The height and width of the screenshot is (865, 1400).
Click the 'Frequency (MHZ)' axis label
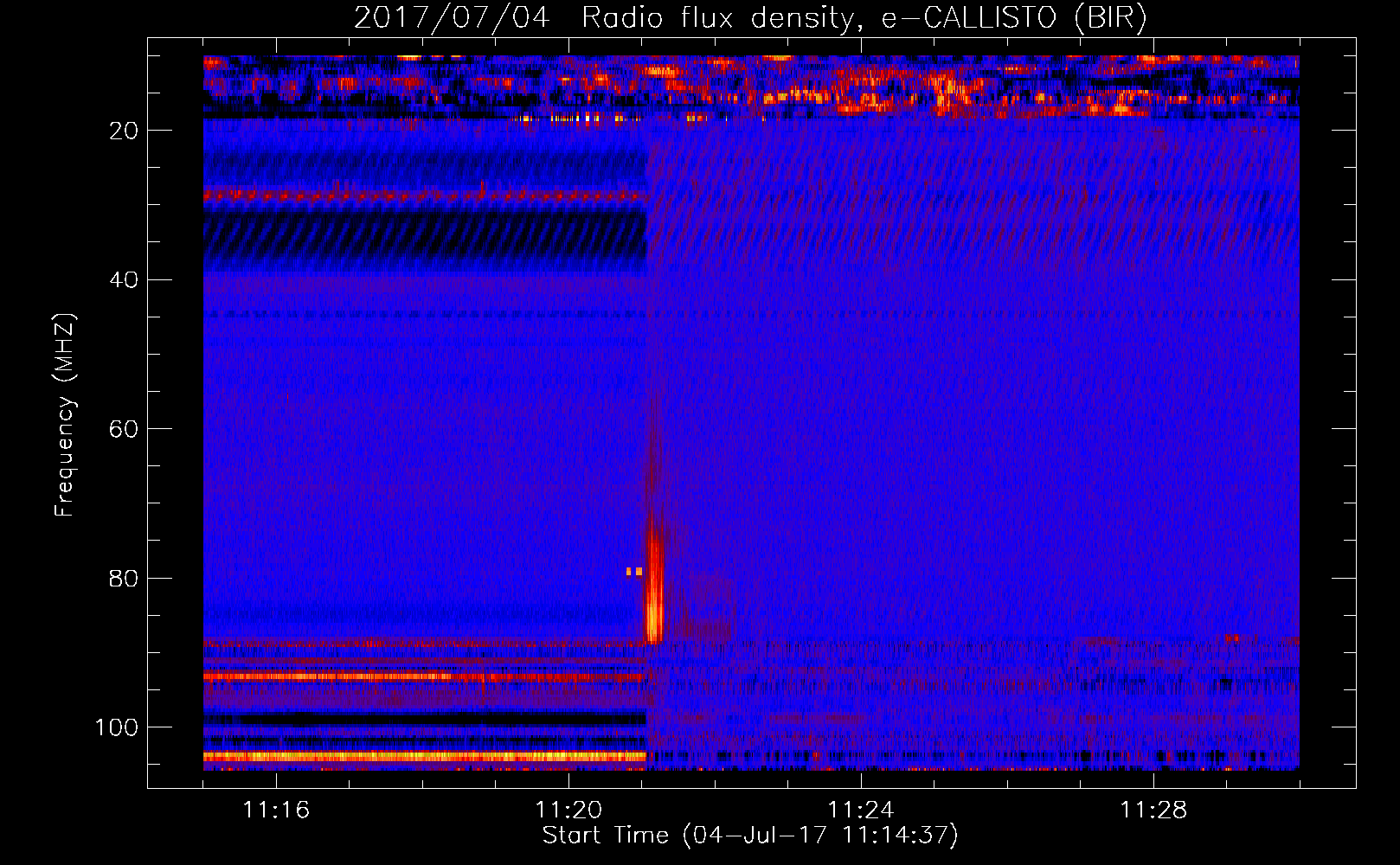[65, 414]
